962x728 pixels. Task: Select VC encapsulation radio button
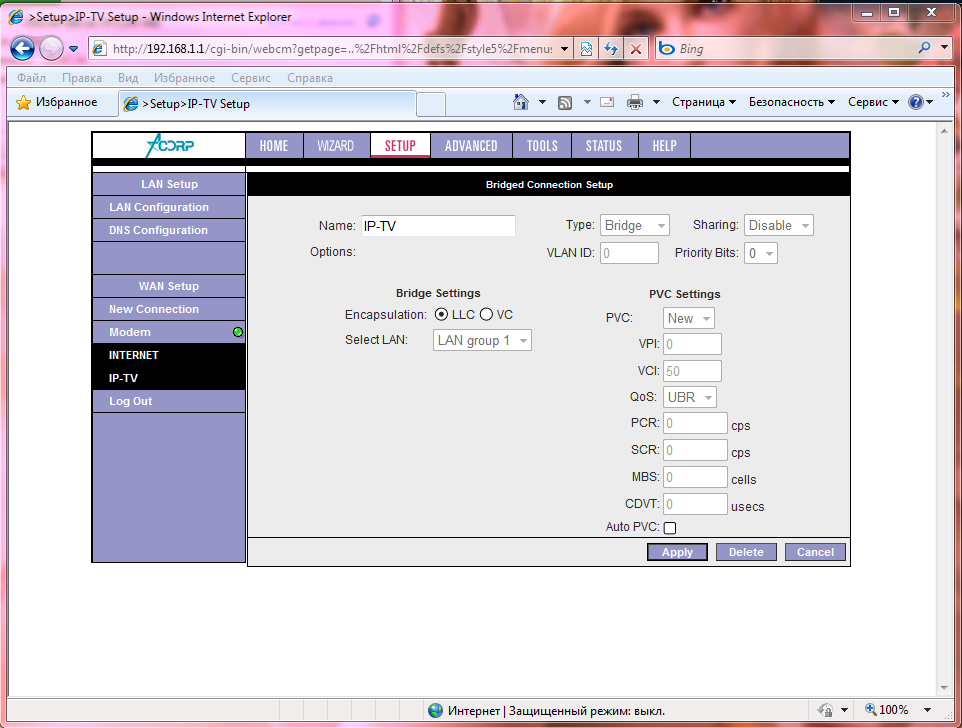pos(487,315)
